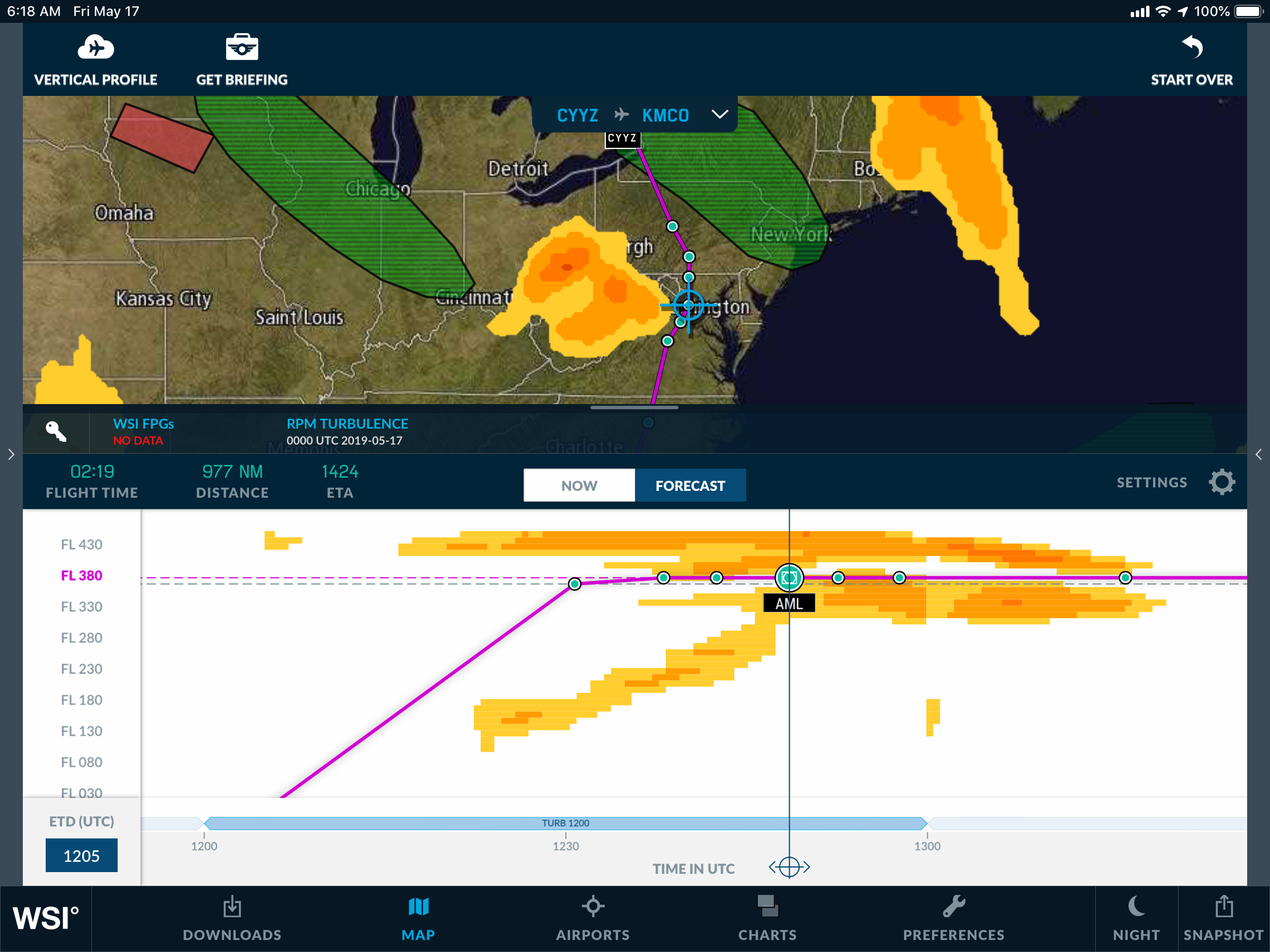
Task: Switch to NOW view
Action: click(x=578, y=486)
